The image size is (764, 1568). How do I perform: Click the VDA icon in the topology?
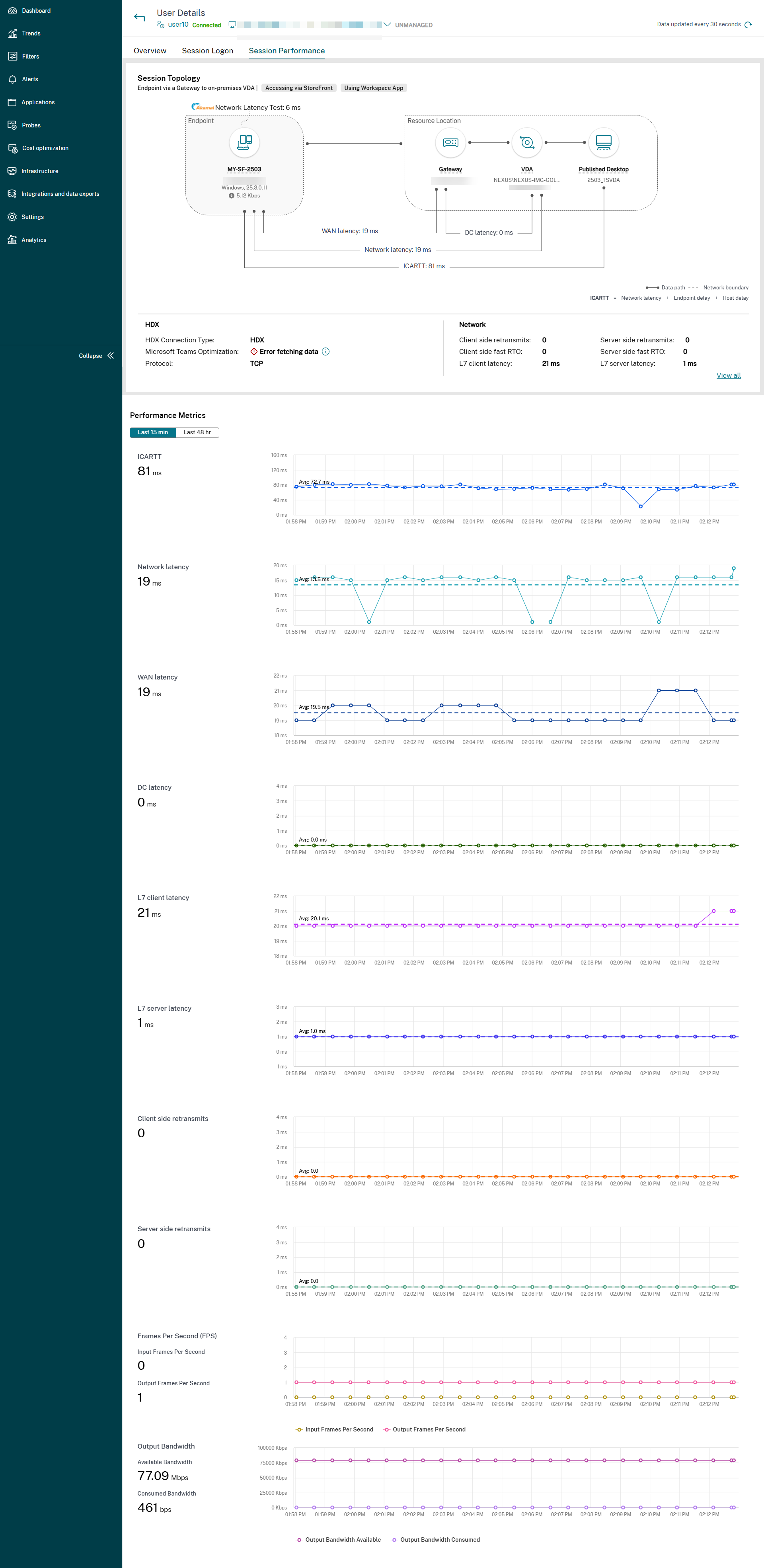pyautogui.click(x=527, y=143)
